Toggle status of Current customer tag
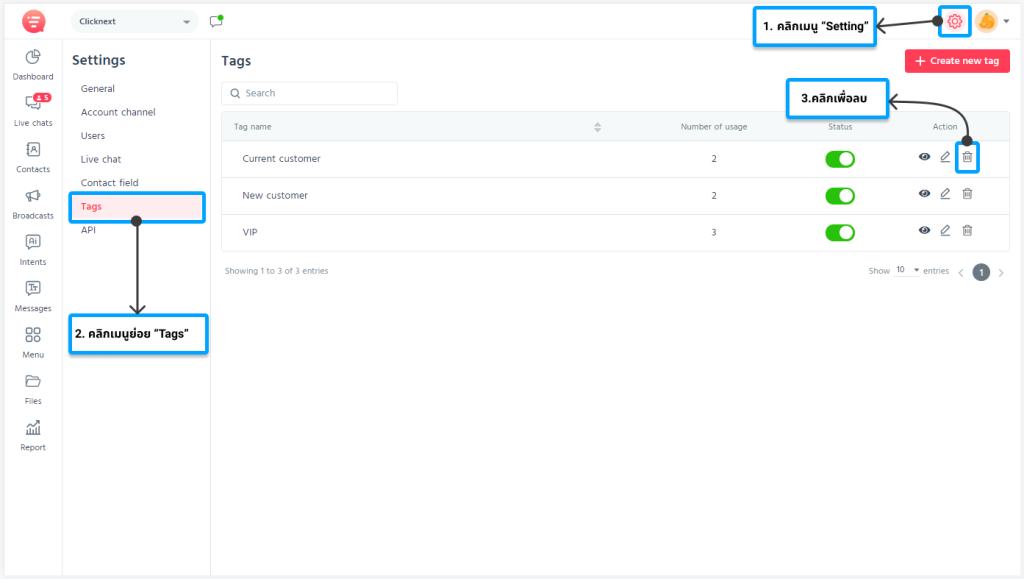Viewport: 1024px width, 579px height. pyautogui.click(x=840, y=159)
